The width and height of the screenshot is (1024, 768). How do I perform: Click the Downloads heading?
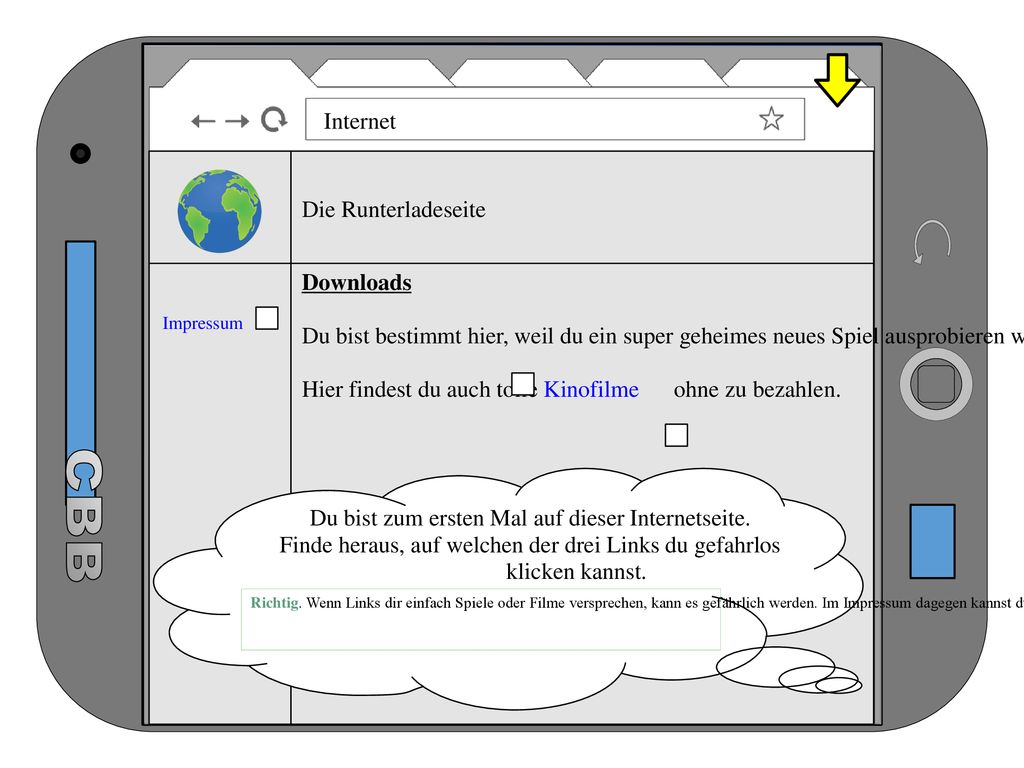[357, 283]
